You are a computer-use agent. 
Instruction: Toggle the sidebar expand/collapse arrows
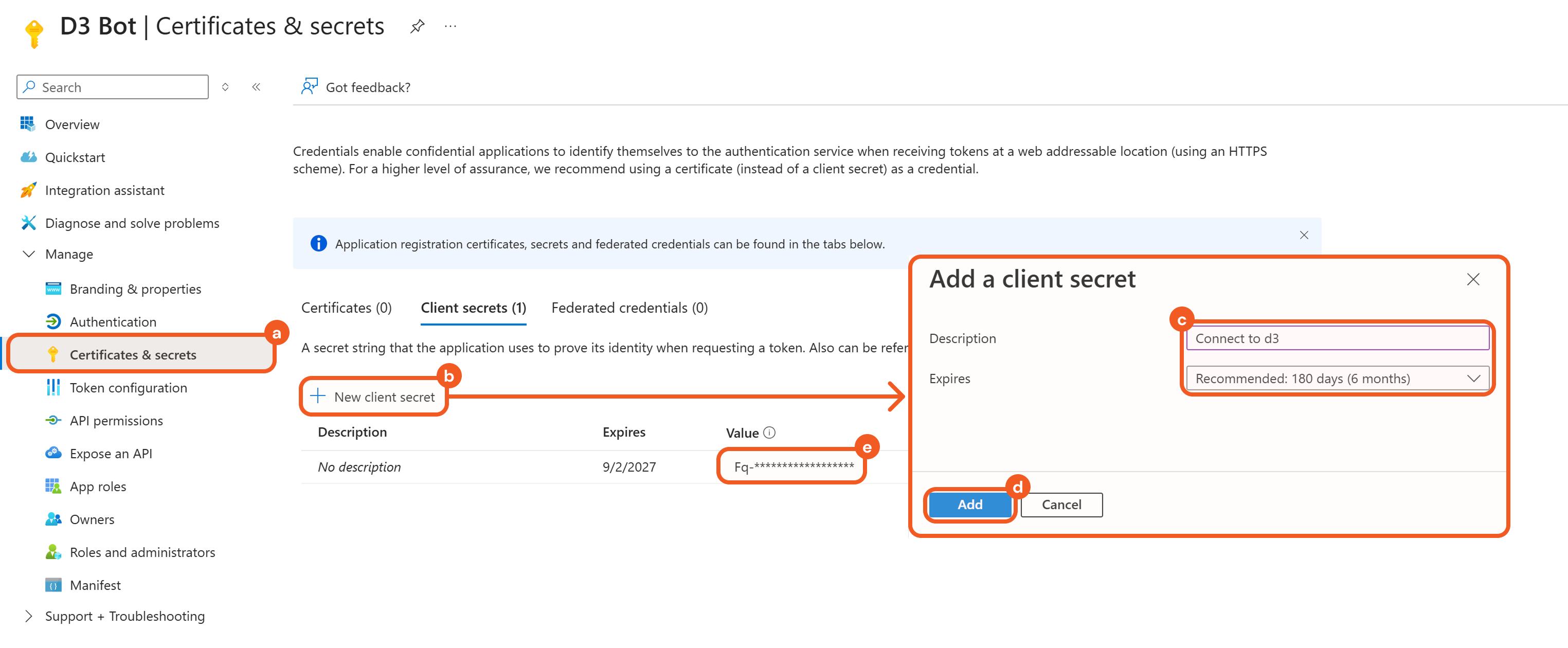tap(225, 87)
